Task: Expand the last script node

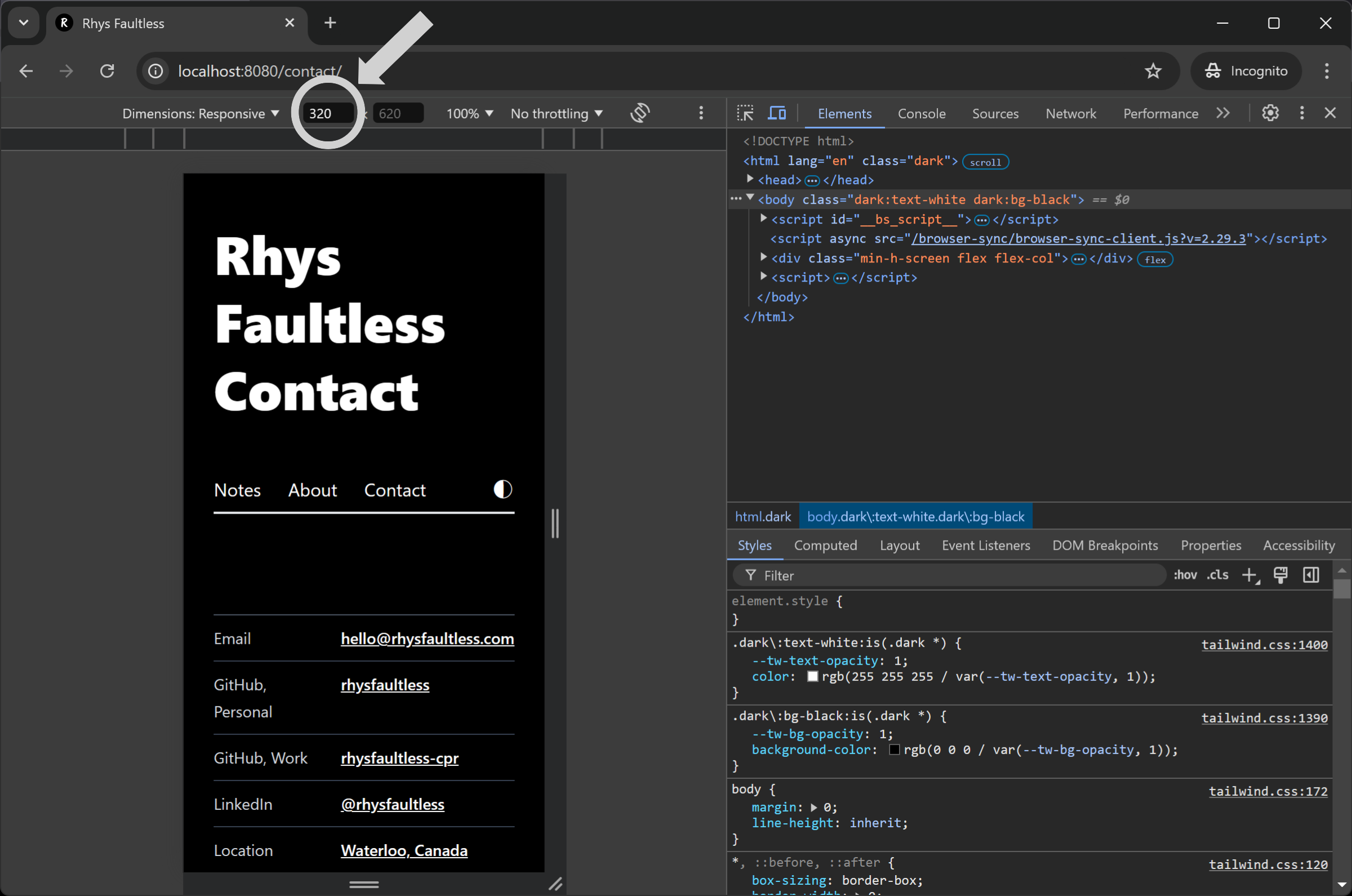Action: (x=763, y=277)
